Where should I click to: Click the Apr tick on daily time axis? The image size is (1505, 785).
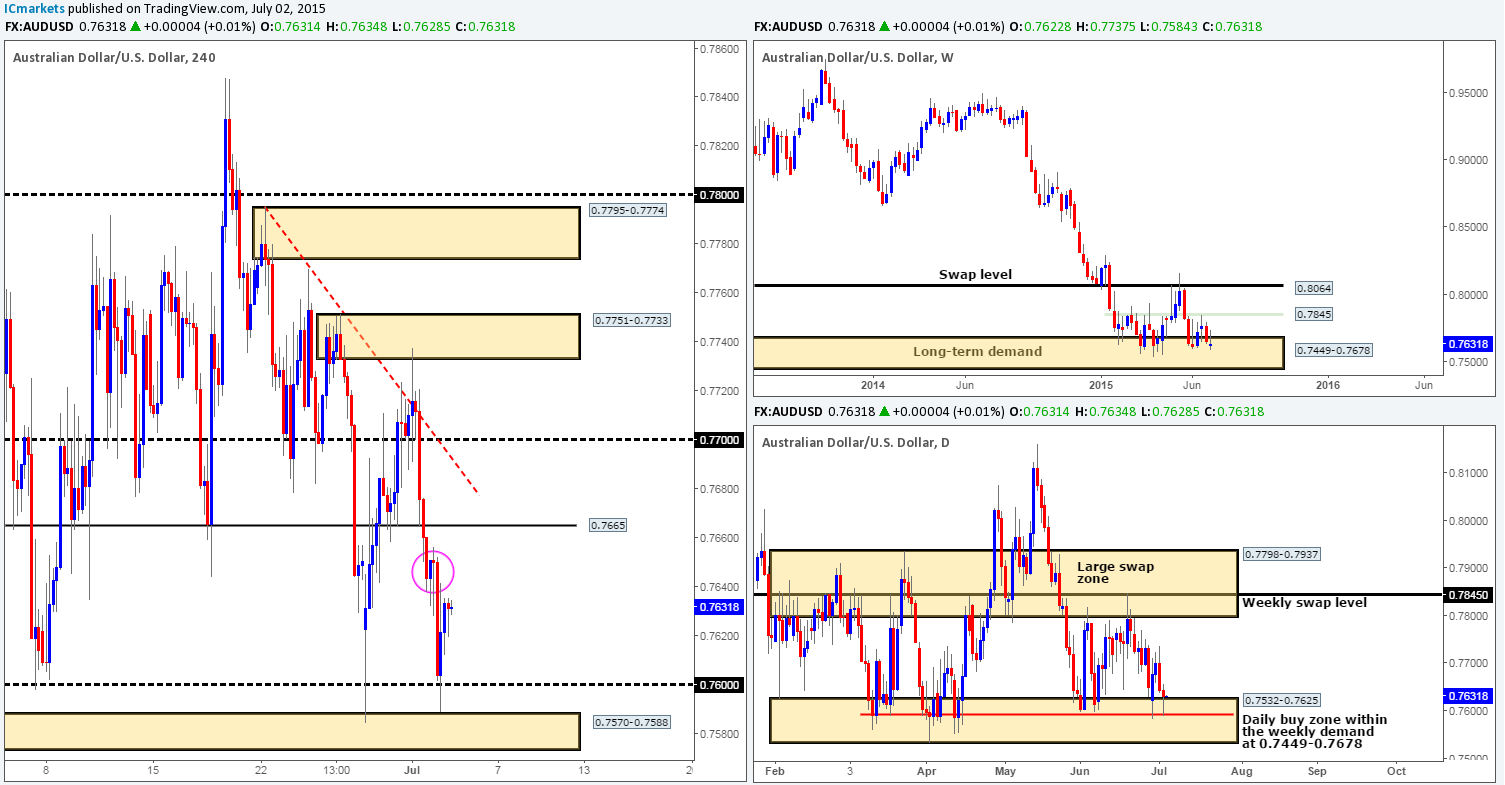(925, 771)
